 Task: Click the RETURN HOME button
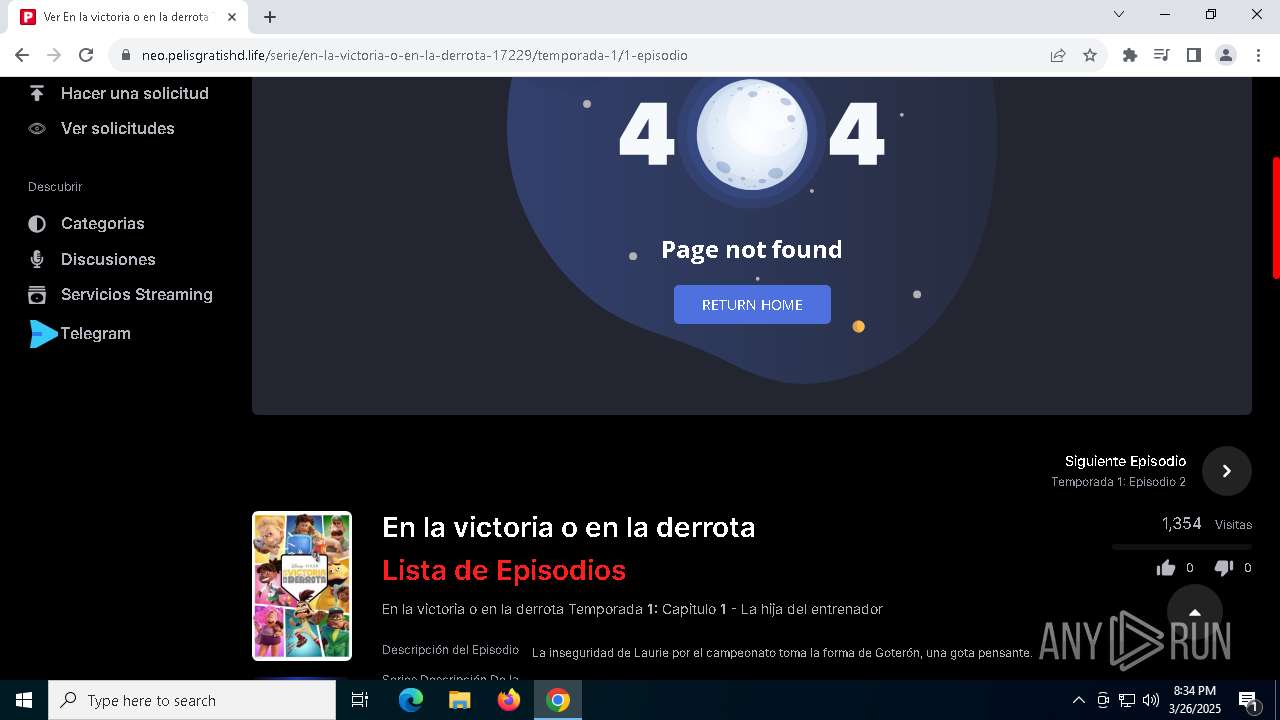(752, 305)
